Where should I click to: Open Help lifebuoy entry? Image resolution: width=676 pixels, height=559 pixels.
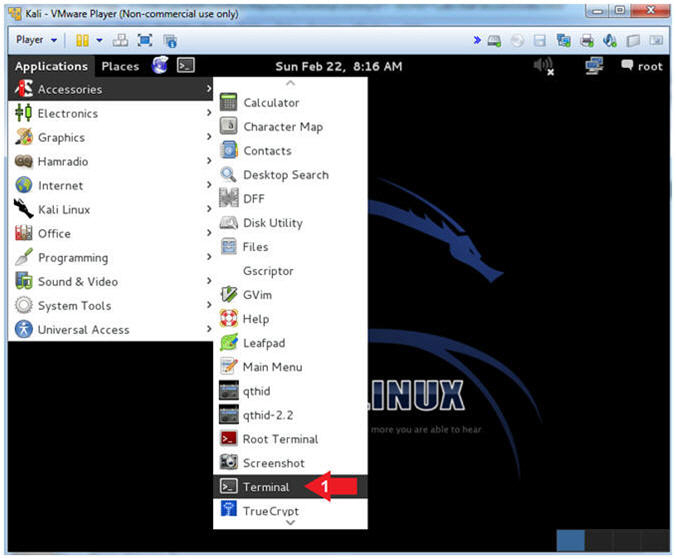[x=290, y=319]
